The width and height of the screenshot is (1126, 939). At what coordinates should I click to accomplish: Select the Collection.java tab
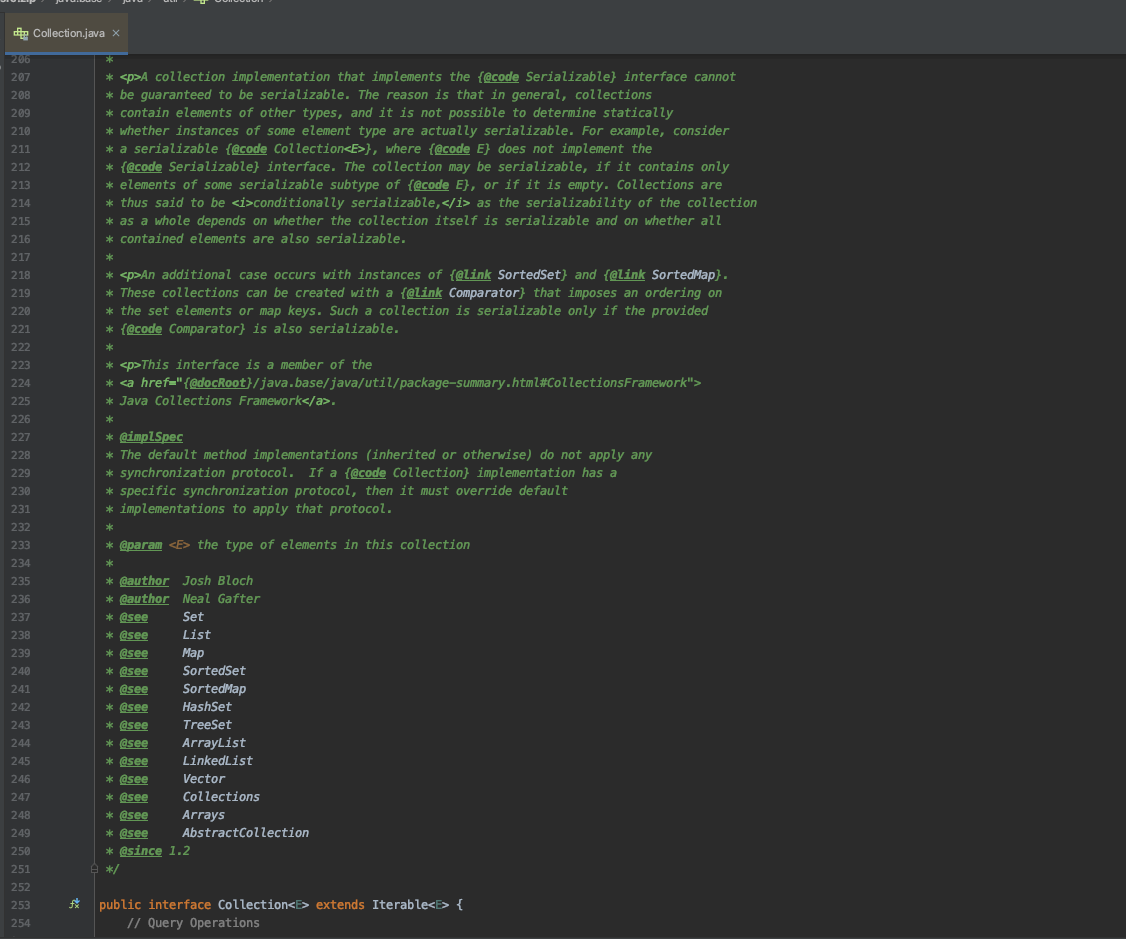click(x=68, y=33)
